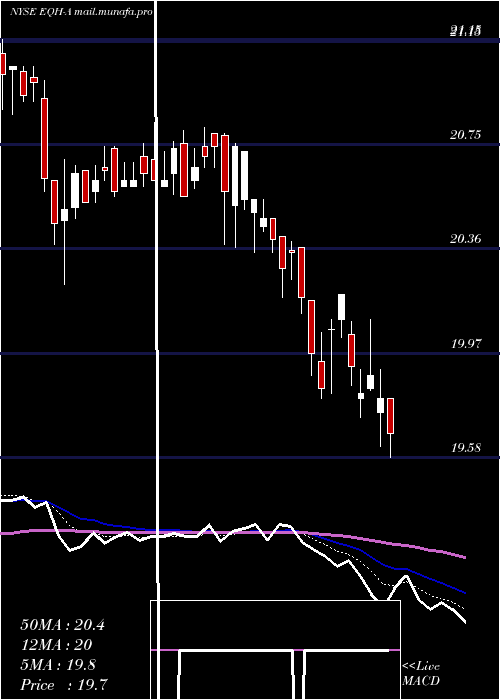Viewport: 500px width, 700px height.
Task: Select the 20.36 price level label
Action: [x=466, y=239]
